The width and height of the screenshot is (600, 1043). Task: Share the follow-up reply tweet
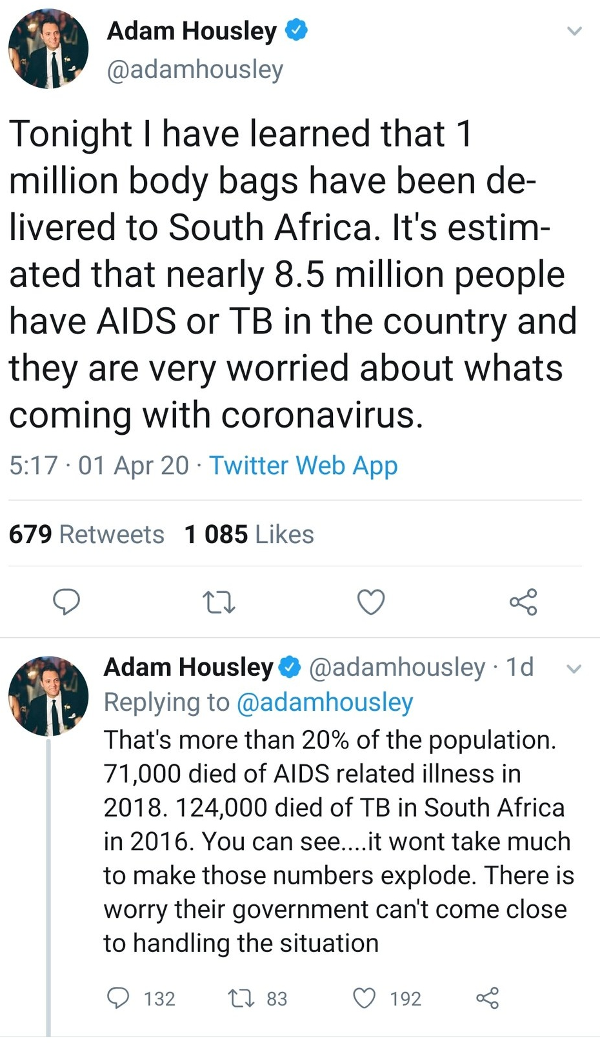coord(487,998)
